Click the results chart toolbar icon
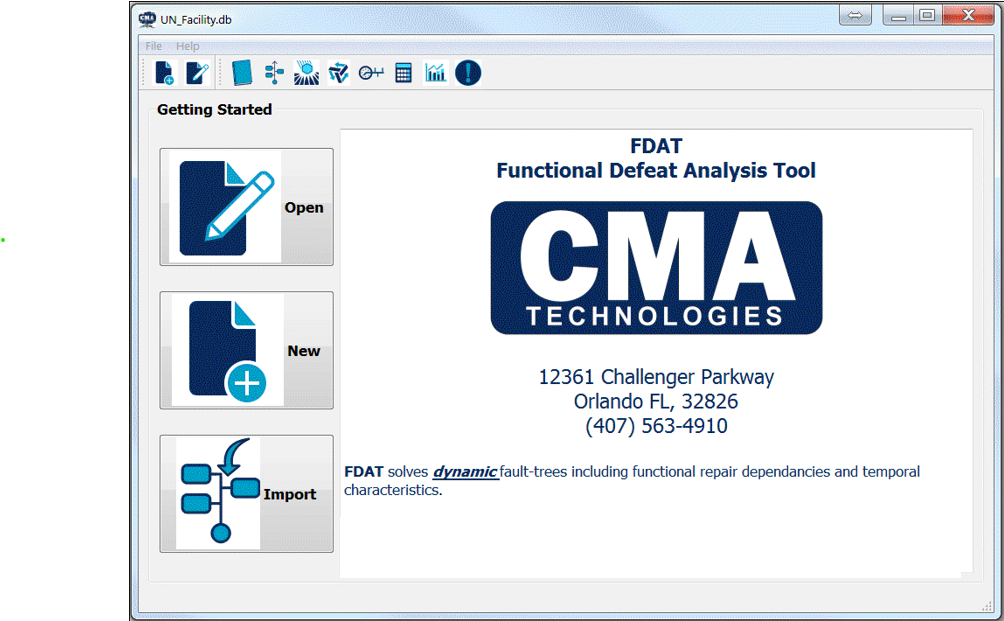Viewport: 1004px width, 621px height. tap(435, 72)
